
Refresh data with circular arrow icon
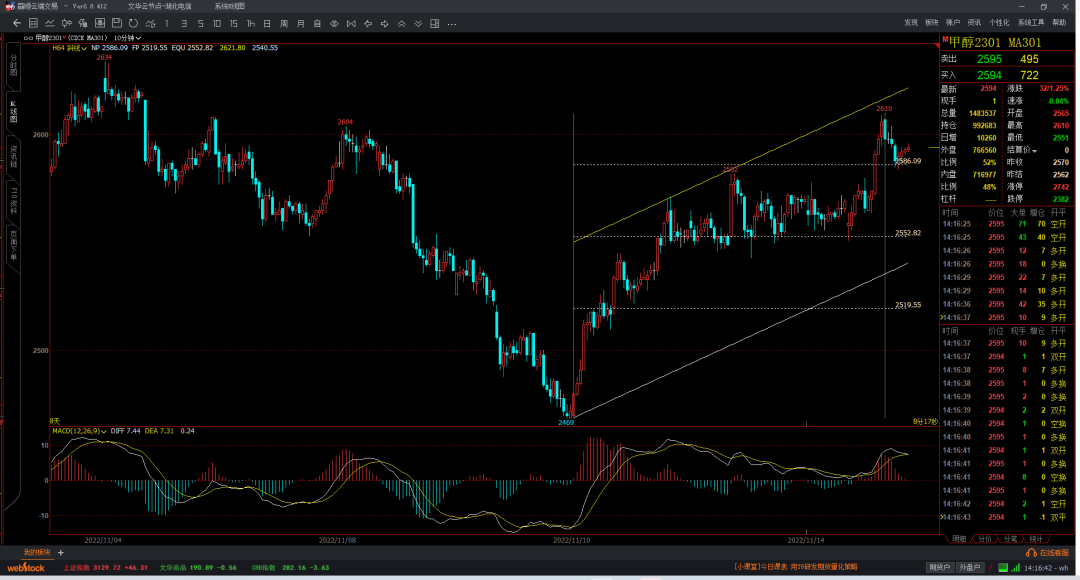(x=133, y=23)
